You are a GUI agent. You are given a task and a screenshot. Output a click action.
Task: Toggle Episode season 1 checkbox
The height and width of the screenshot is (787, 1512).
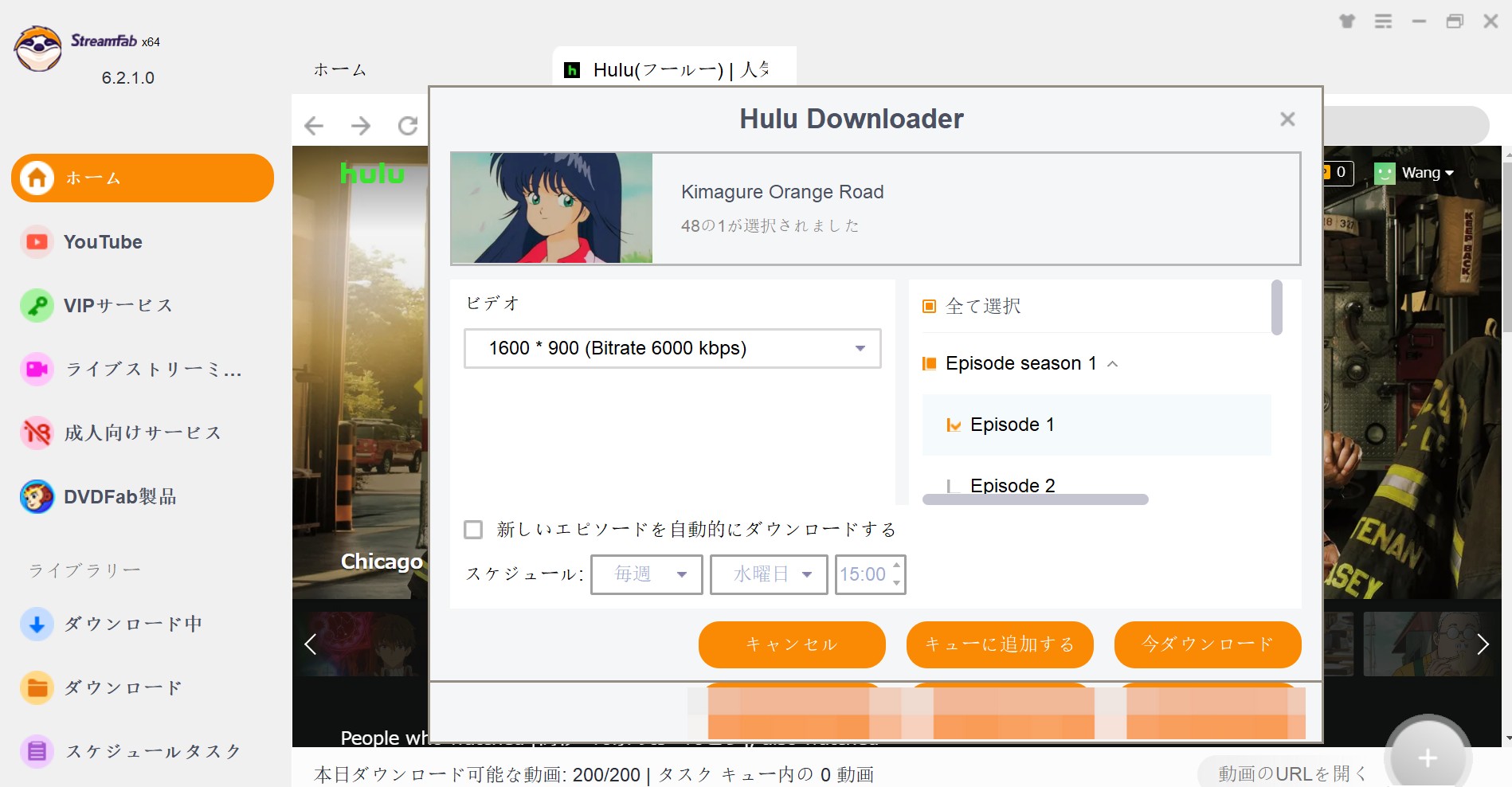click(929, 363)
